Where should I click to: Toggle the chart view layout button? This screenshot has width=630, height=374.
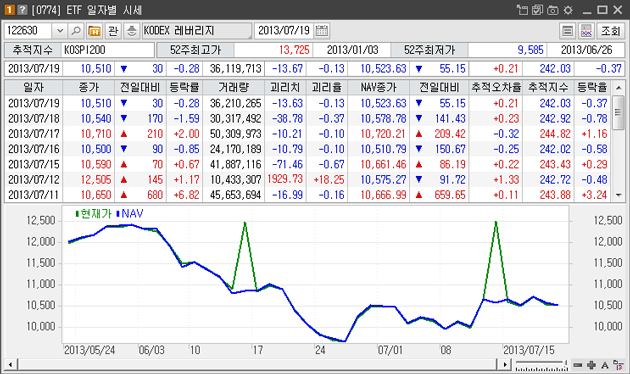pyautogui.click(x=587, y=31)
